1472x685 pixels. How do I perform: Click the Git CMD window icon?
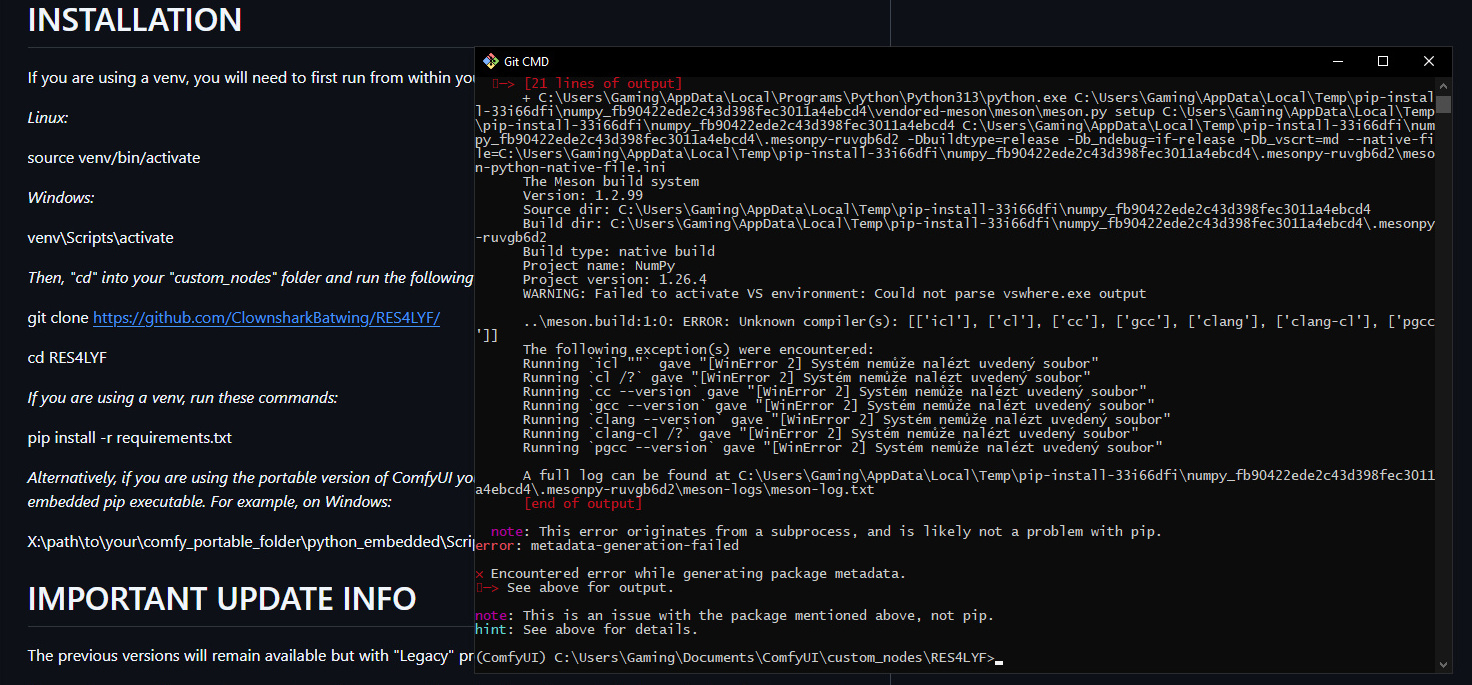coord(490,62)
